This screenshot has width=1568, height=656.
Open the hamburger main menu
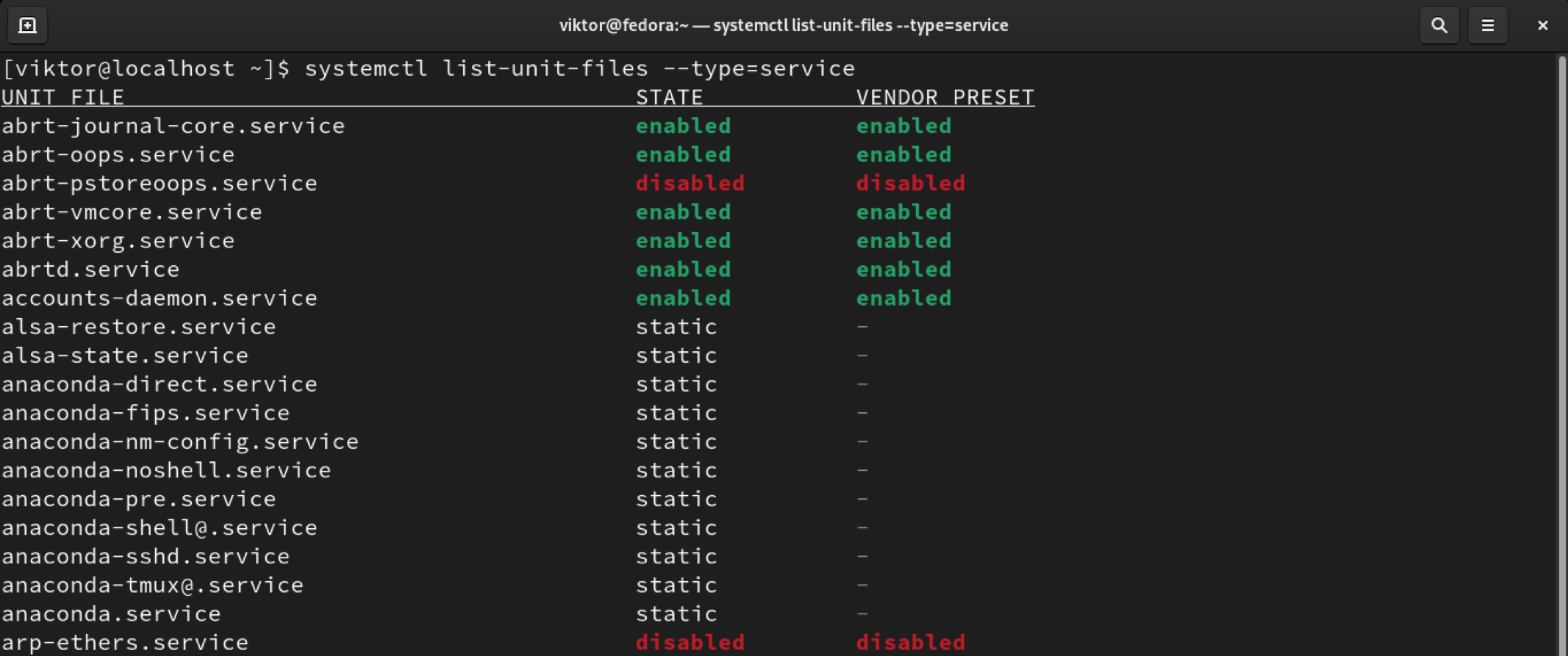[1487, 26]
